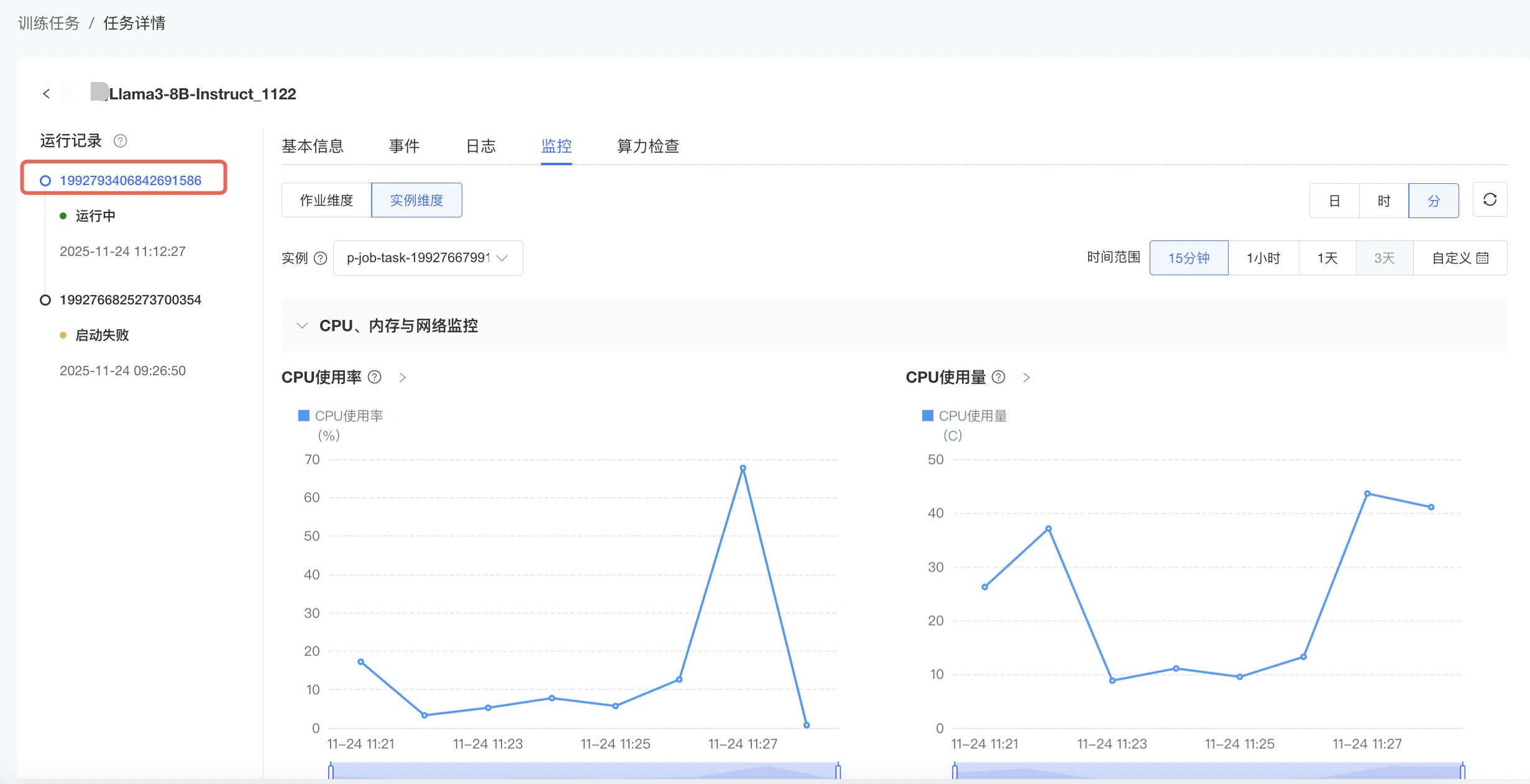
Task: Switch to 日志 tab
Action: (x=480, y=146)
